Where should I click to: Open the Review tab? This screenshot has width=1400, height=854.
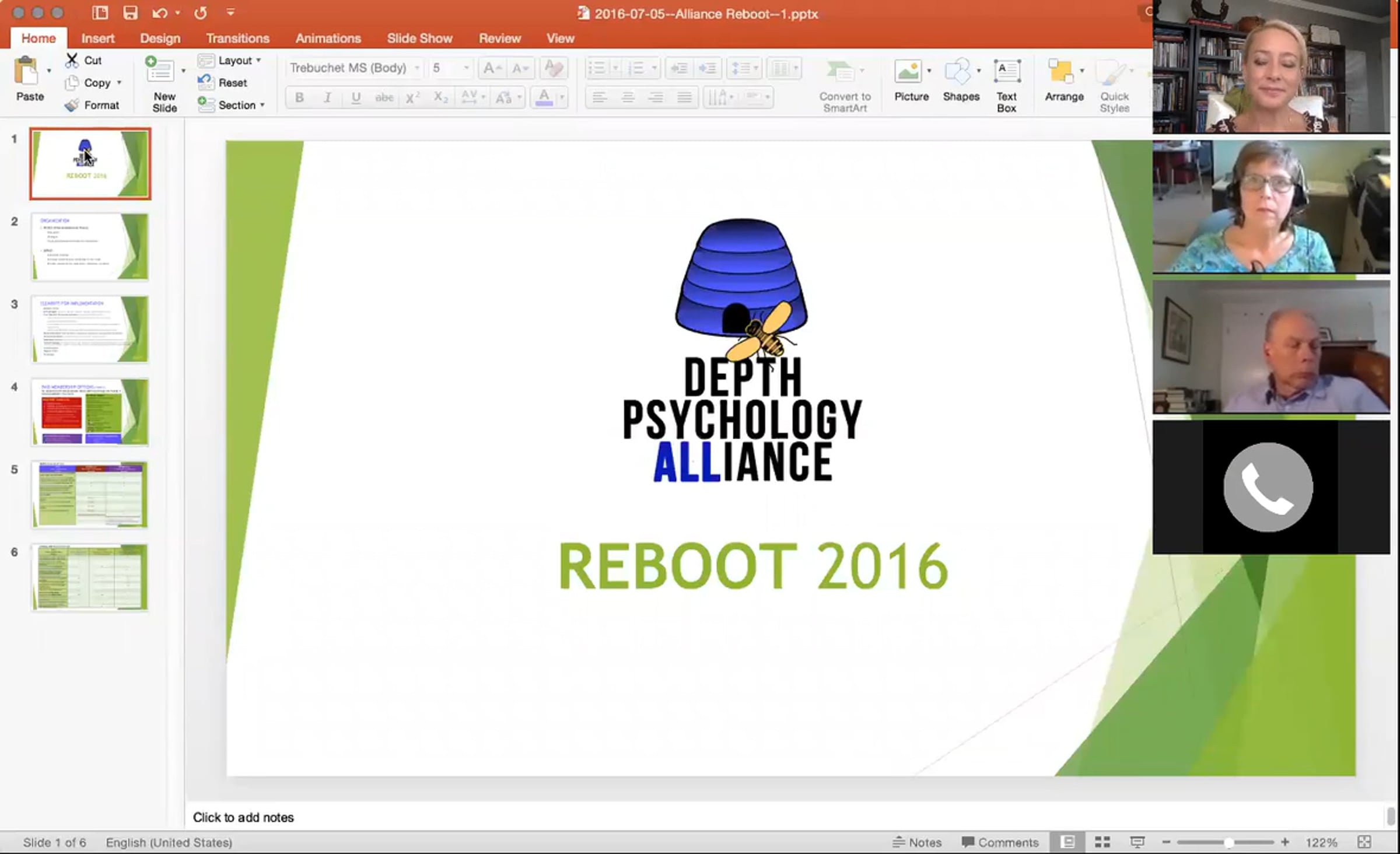(x=499, y=38)
